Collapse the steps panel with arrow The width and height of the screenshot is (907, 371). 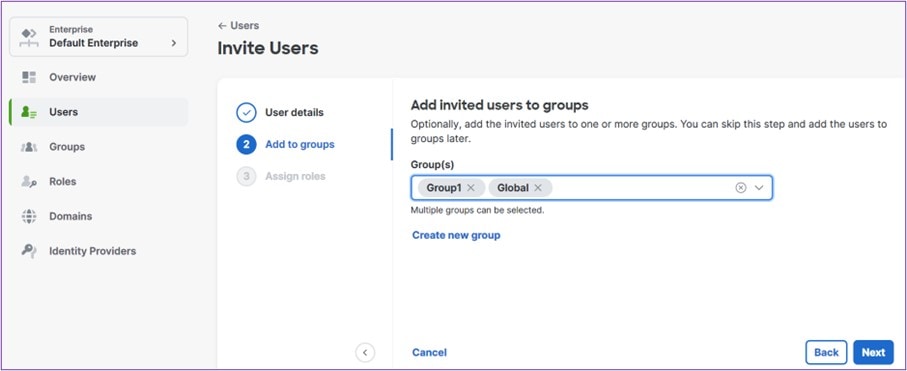tap(365, 352)
